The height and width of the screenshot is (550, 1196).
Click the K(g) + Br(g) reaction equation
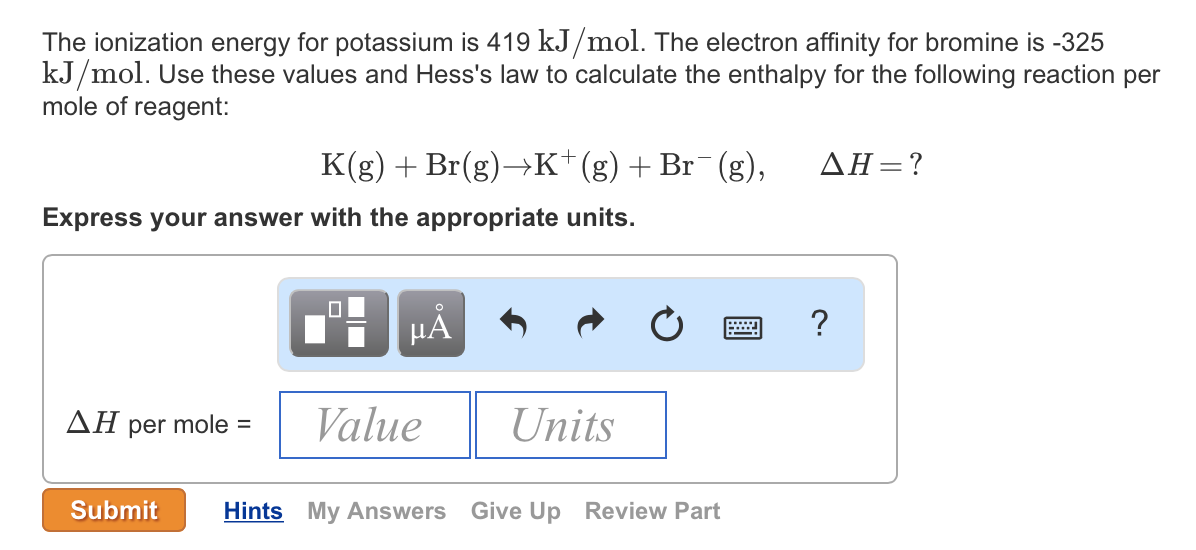click(543, 165)
